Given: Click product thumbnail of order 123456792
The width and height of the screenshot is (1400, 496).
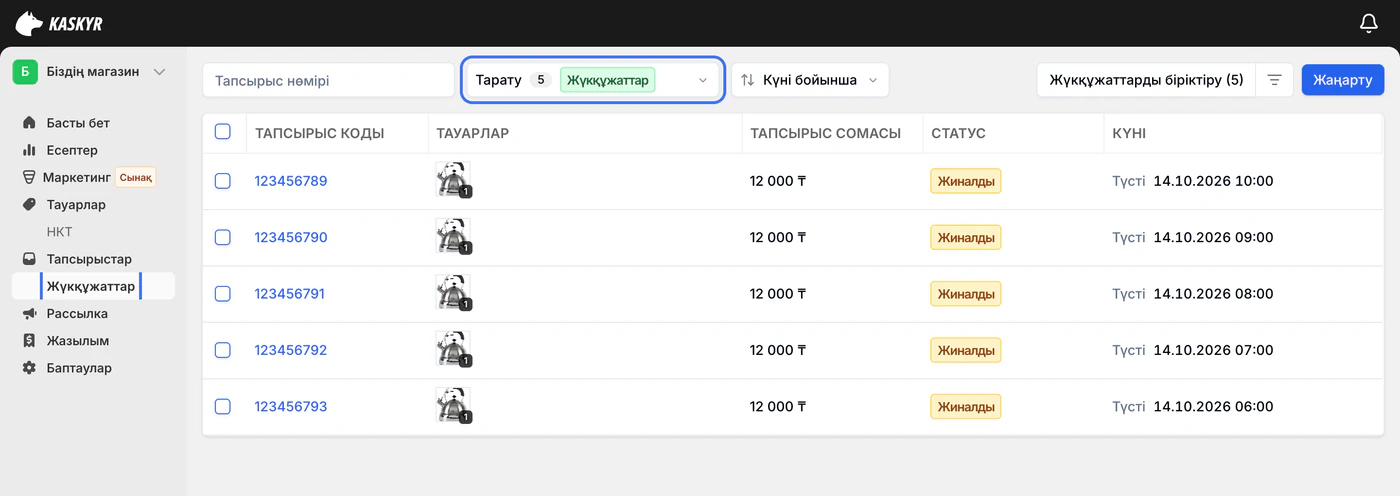Looking at the screenshot, I should tap(454, 349).
